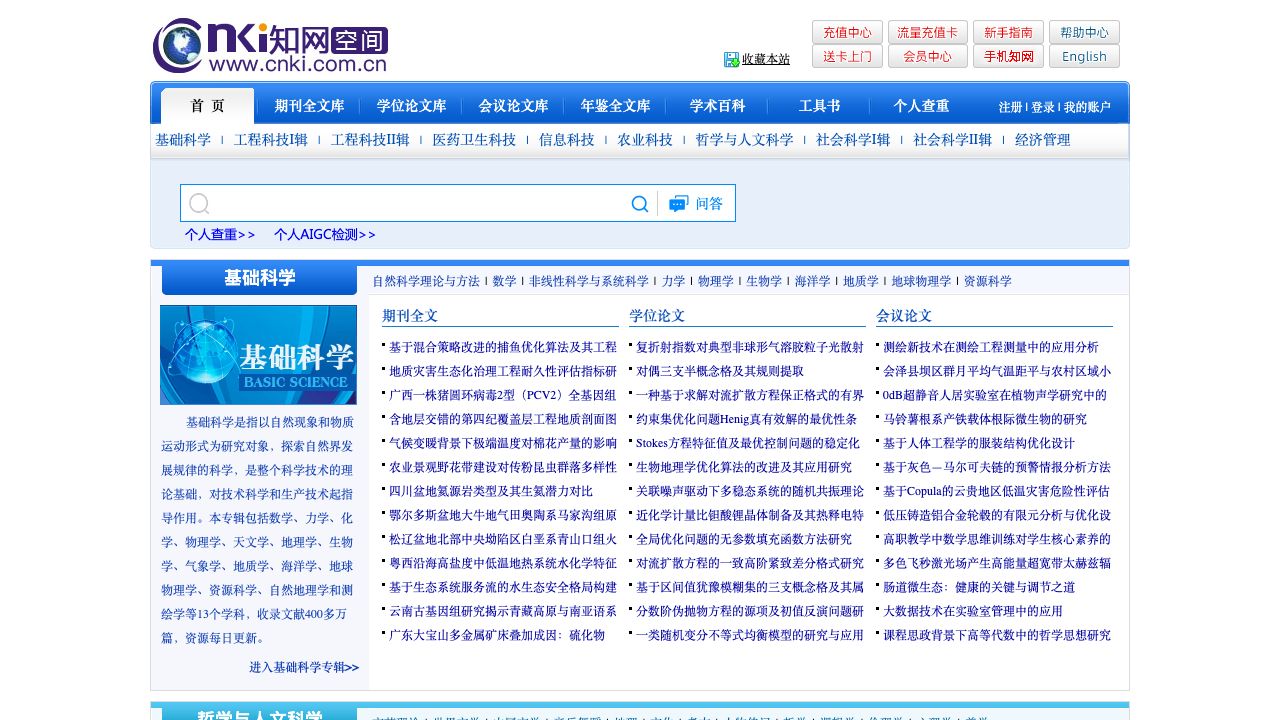Image resolution: width=1280 pixels, height=720 pixels.
Task: Click the 手机知网 button
Action: 1008,56
